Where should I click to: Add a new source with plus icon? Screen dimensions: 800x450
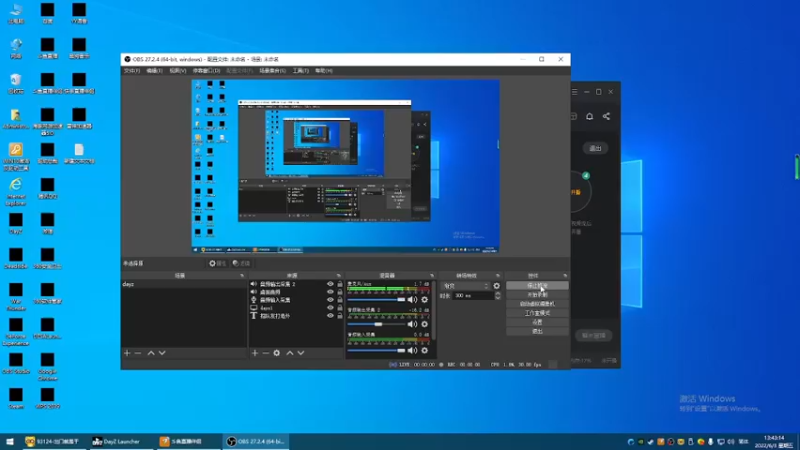click(x=255, y=353)
